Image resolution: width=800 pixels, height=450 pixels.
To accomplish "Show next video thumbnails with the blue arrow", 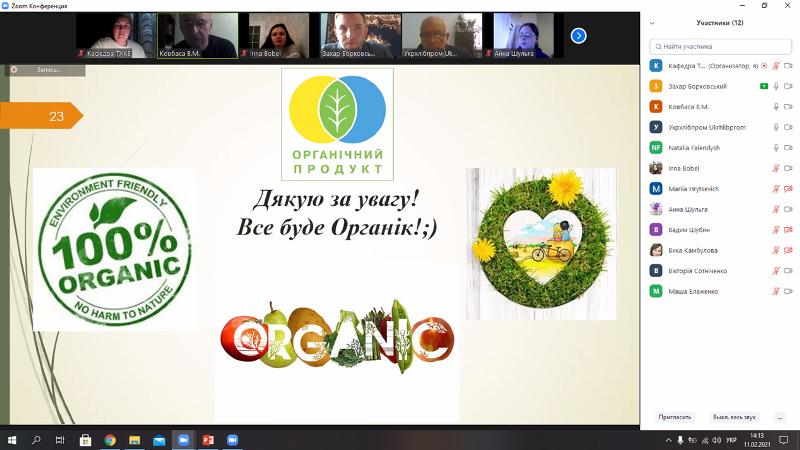I will pos(579,36).
